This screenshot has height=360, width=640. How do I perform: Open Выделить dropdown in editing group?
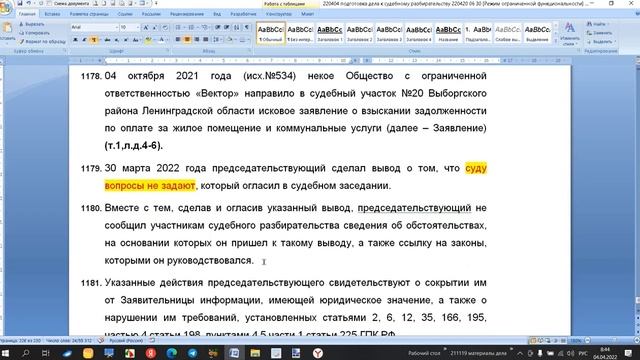click(601, 41)
